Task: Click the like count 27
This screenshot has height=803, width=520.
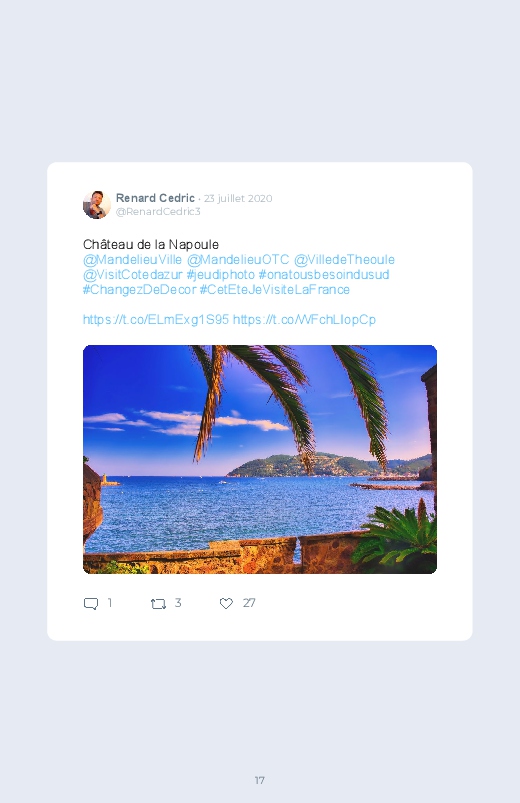Action: pos(249,603)
